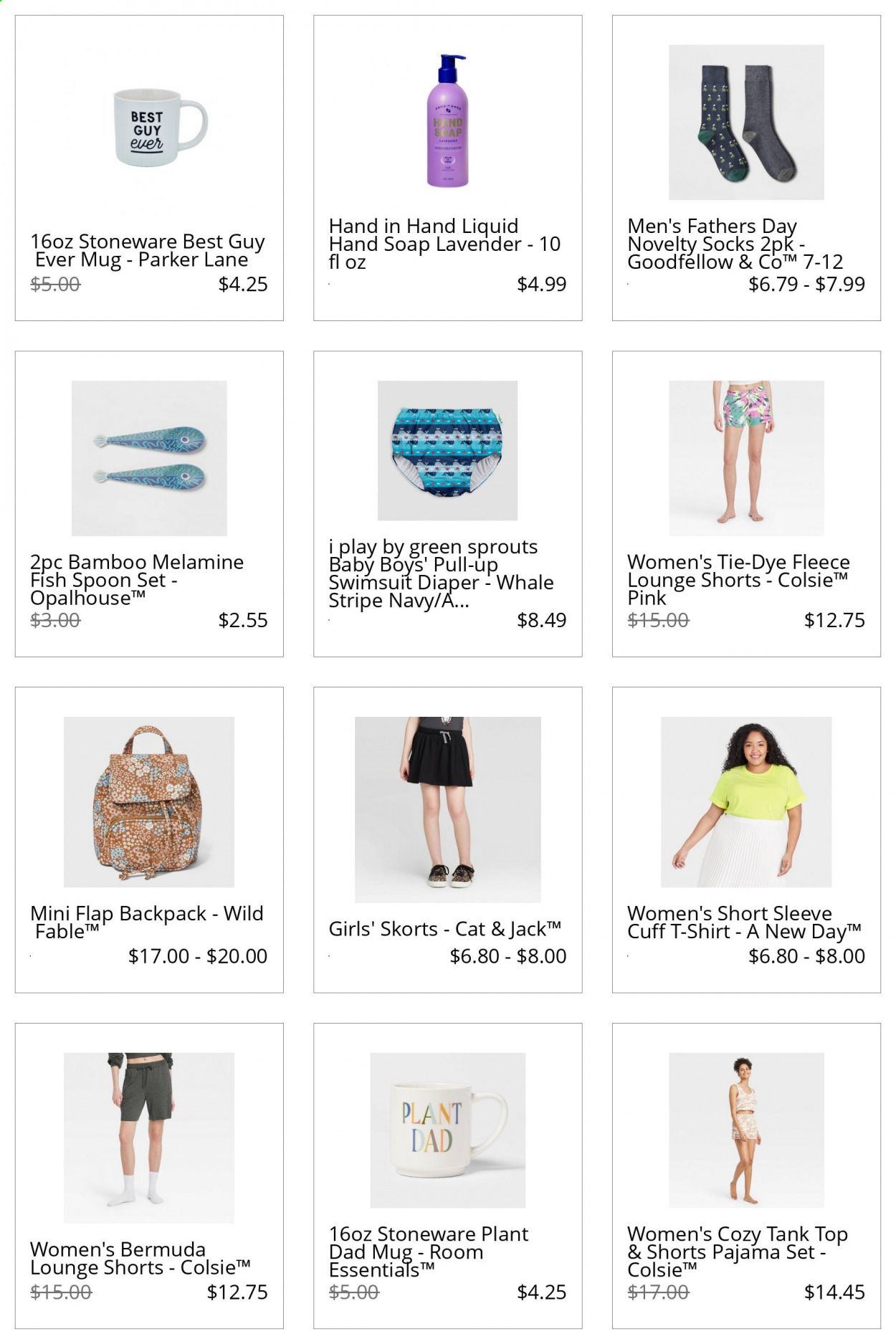The width and height of the screenshot is (896, 1344).
Task: Click the tank top pajama set photo
Action: pos(746,1130)
